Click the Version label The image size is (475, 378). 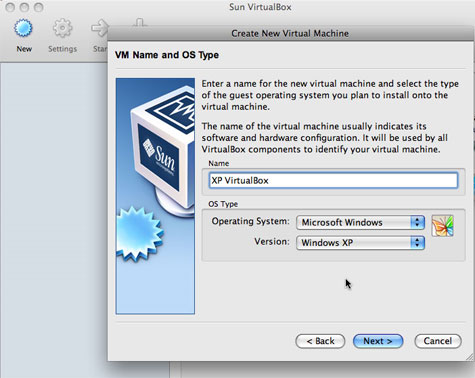[272, 241]
